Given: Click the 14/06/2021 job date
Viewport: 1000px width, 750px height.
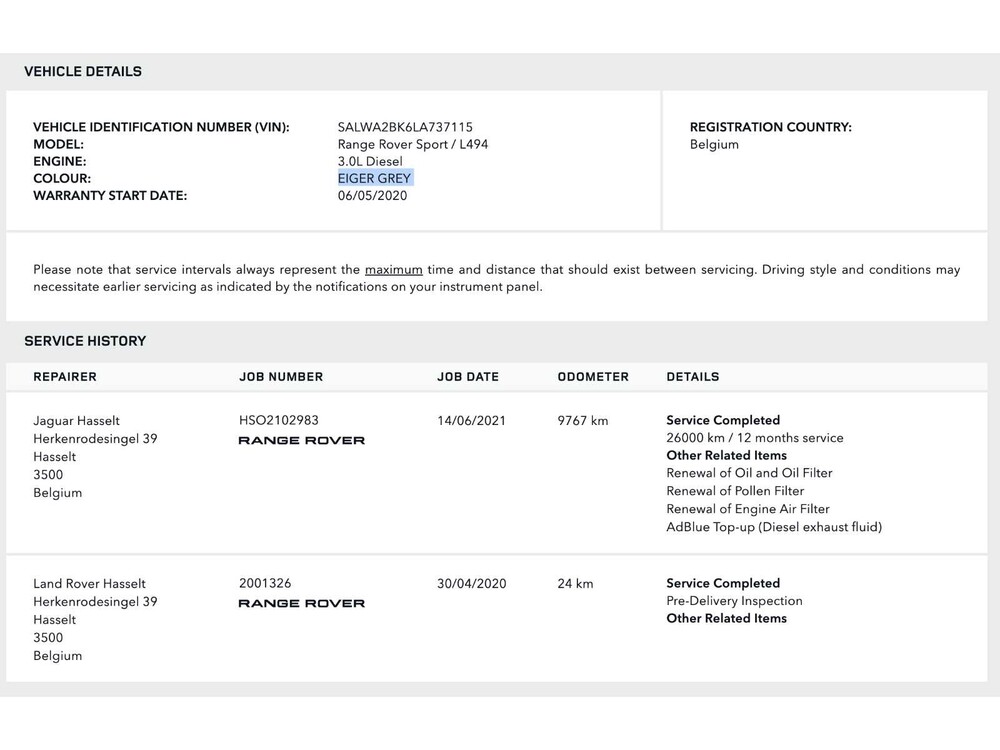Looking at the screenshot, I should click(471, 420).
